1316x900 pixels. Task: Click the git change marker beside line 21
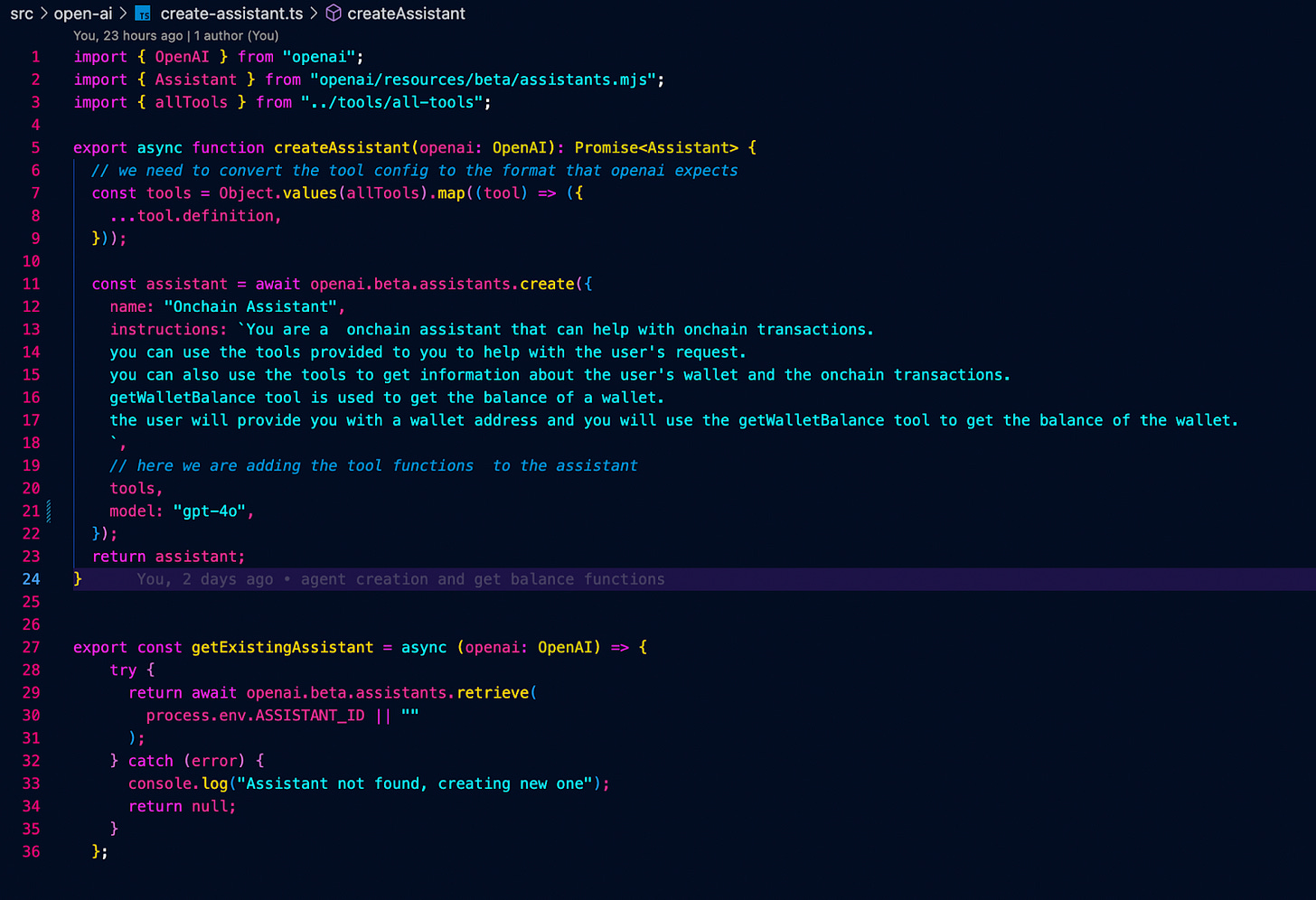[49, 511]
